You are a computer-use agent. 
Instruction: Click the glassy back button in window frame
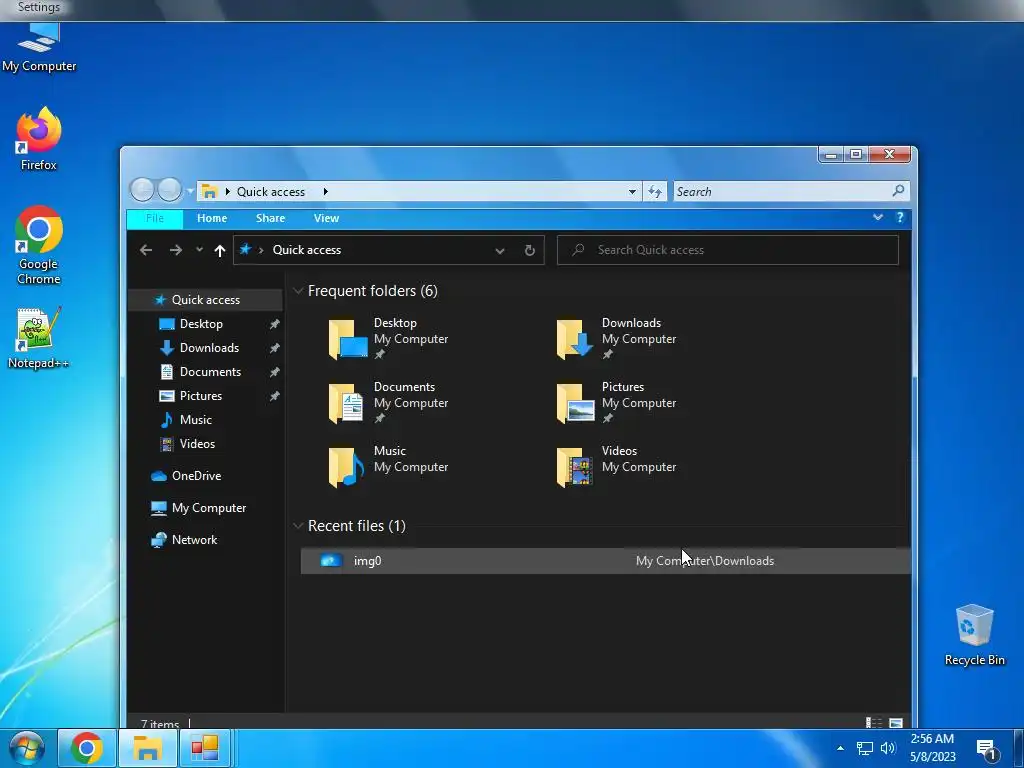tap(142, 189)
